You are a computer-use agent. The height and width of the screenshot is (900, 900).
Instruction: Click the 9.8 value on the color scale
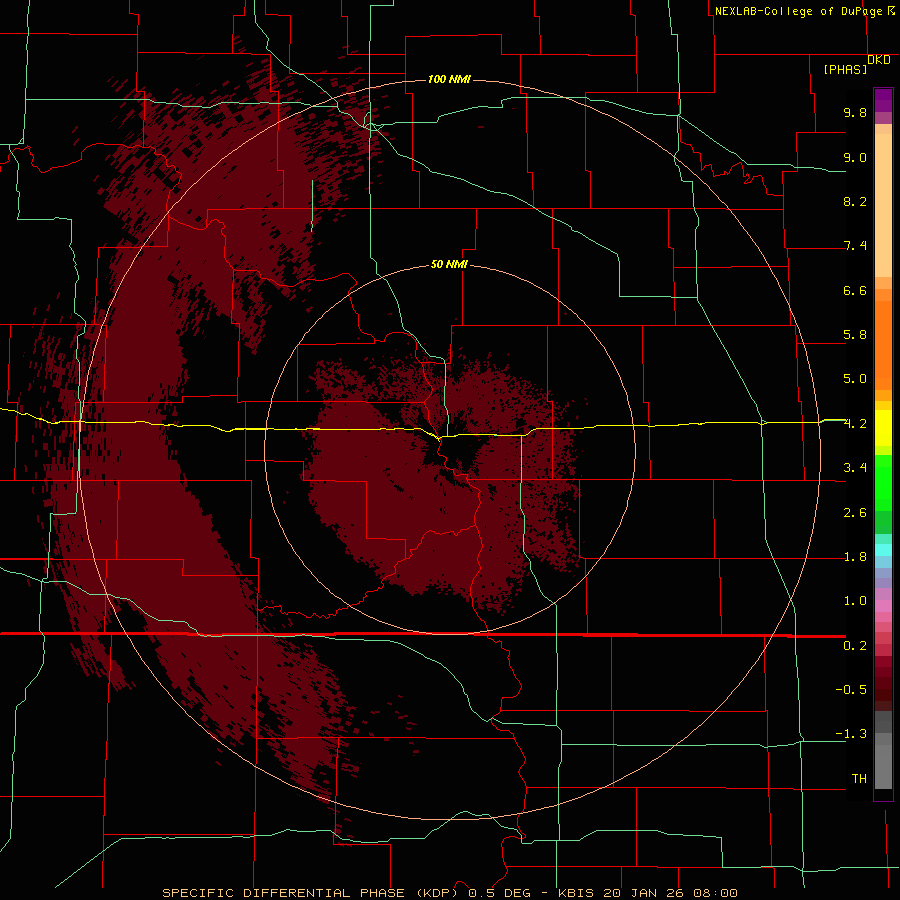(855, 112)
